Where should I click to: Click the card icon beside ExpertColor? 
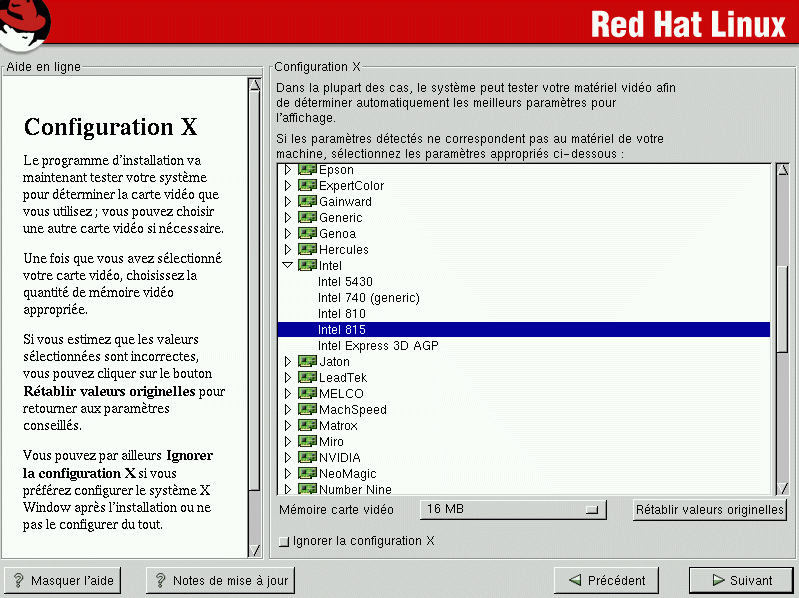click(307, 186)
